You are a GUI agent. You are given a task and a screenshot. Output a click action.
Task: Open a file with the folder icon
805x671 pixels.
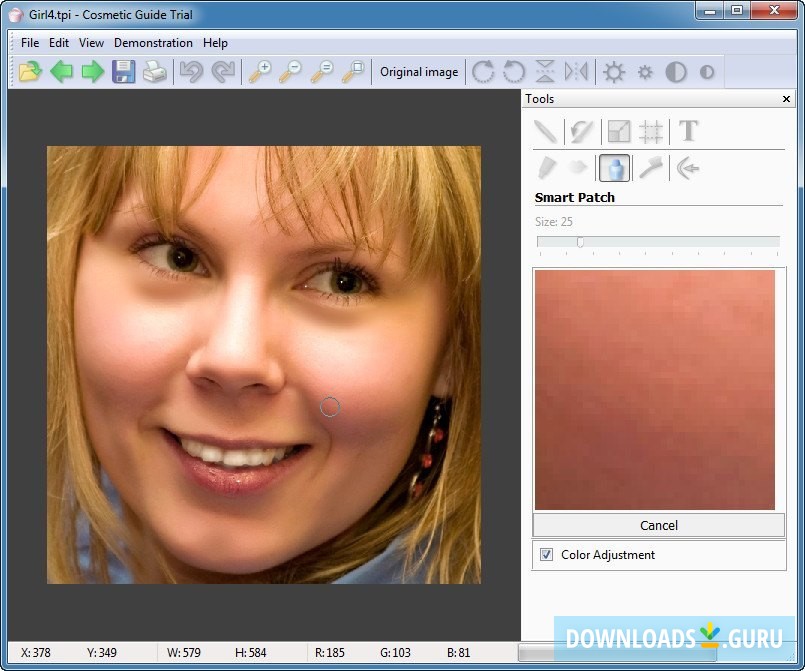pos(29,71)
